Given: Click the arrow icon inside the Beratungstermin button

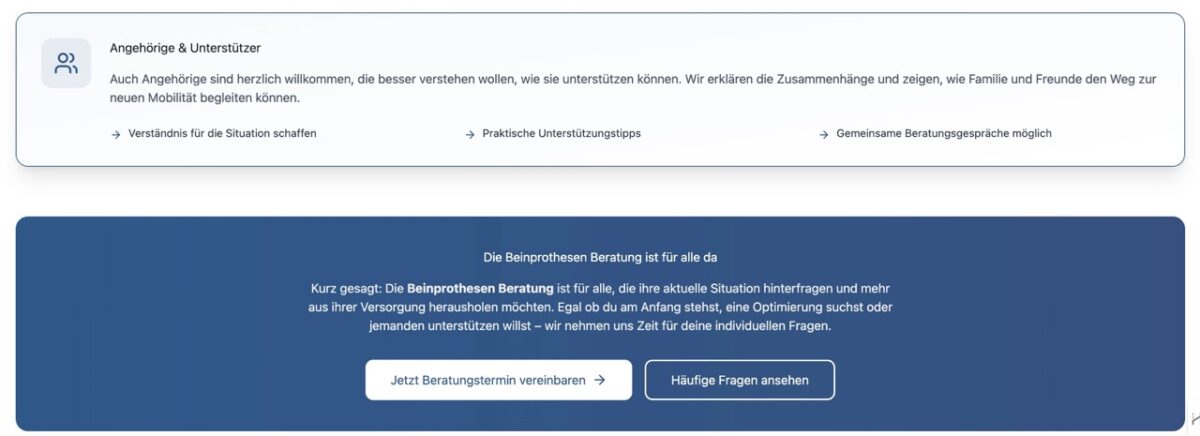Looking at the screenshot, I should click(x=600, y=380).
